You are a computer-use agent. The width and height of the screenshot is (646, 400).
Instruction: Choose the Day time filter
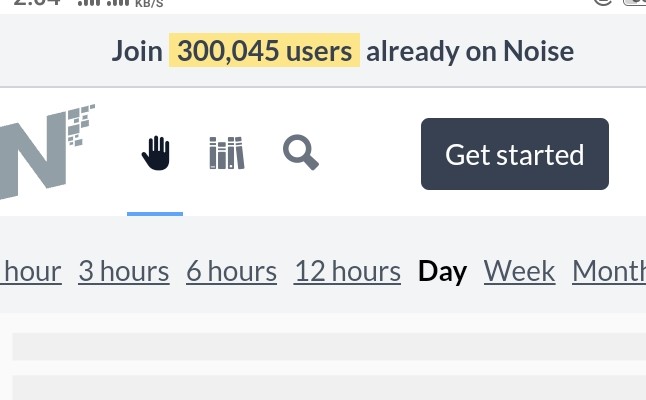point(442,272)
